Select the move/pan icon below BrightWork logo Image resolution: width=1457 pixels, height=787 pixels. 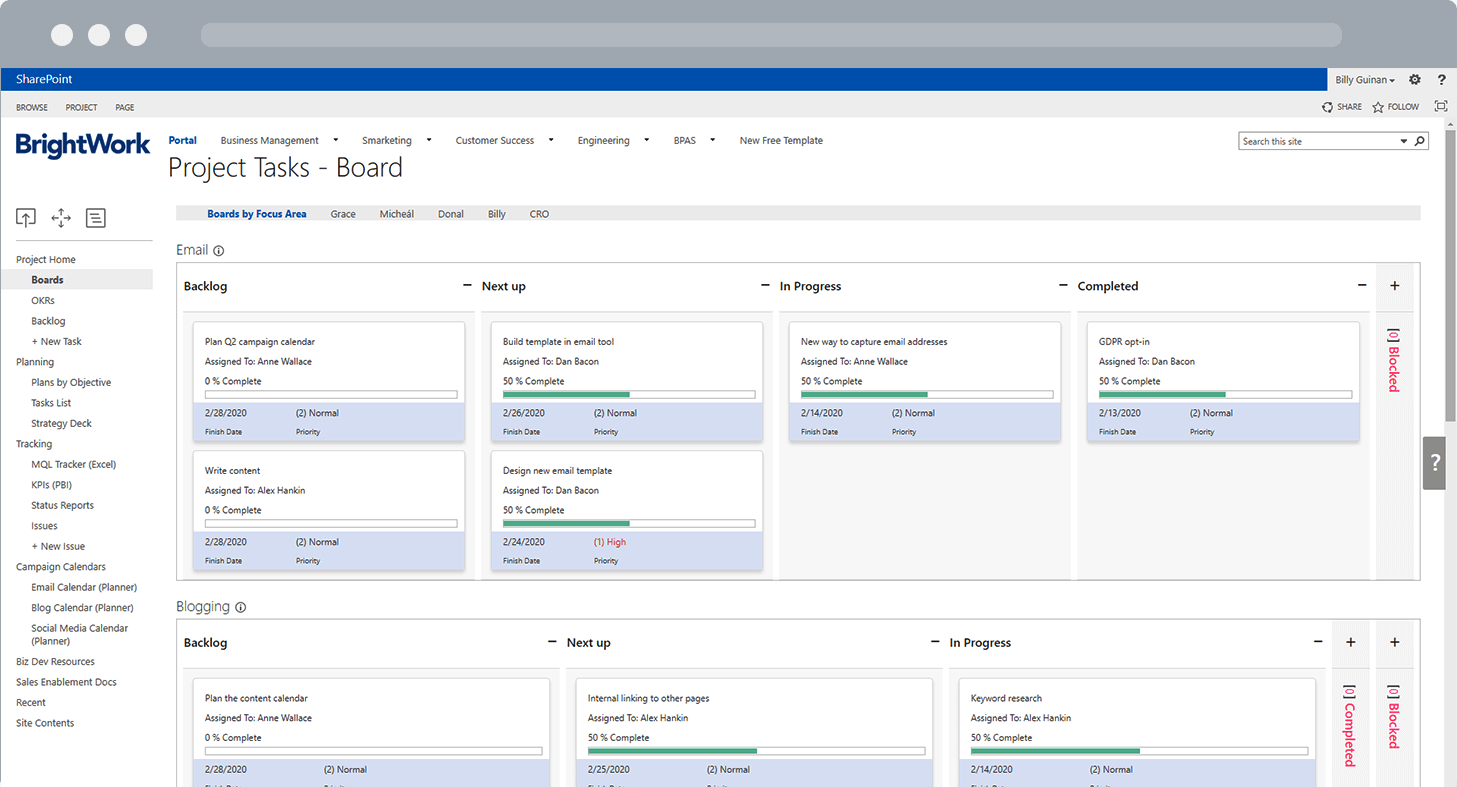pyautogui.click(x=60, y=217)
